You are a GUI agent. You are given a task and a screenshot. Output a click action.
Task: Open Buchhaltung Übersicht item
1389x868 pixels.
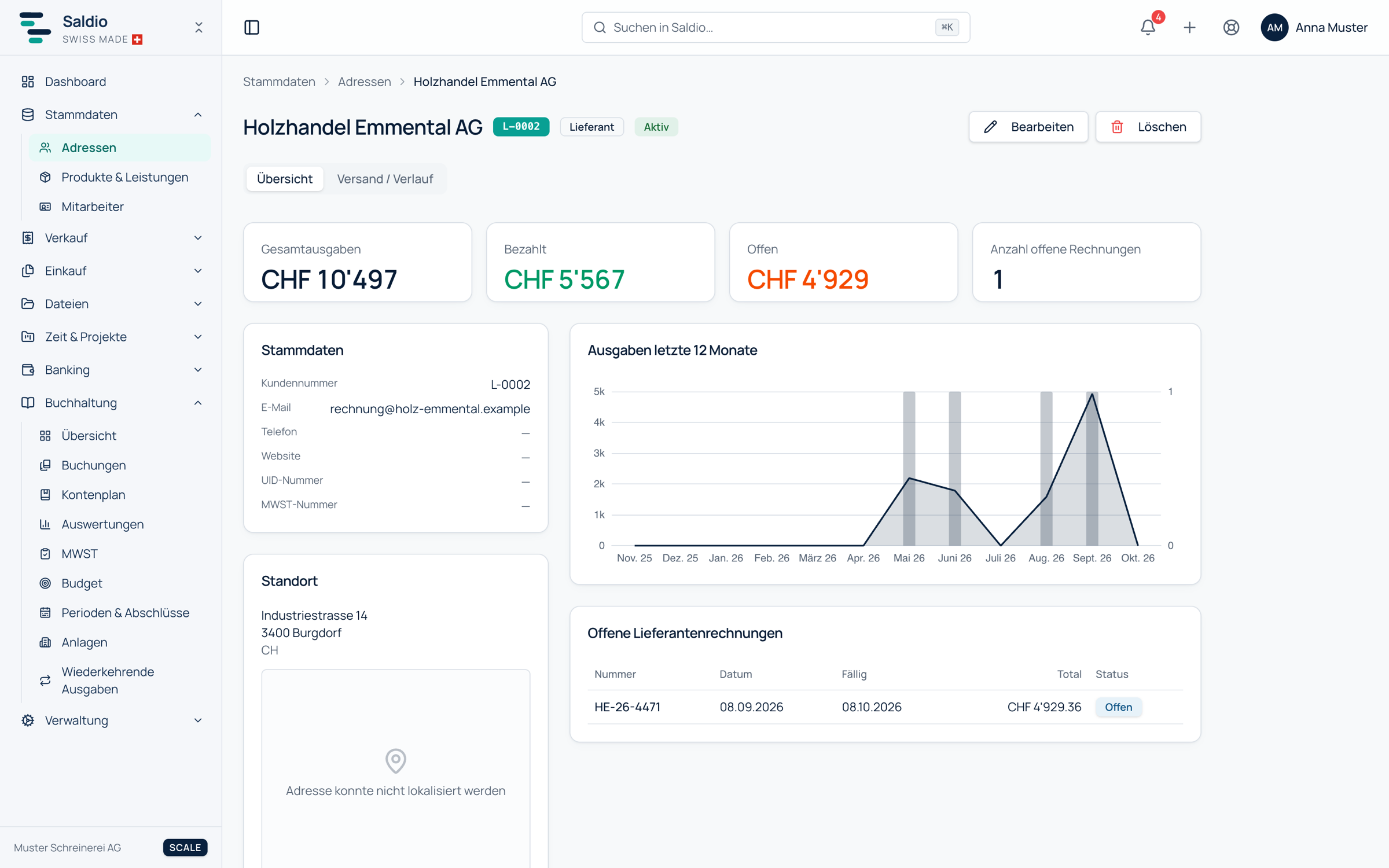120,436
